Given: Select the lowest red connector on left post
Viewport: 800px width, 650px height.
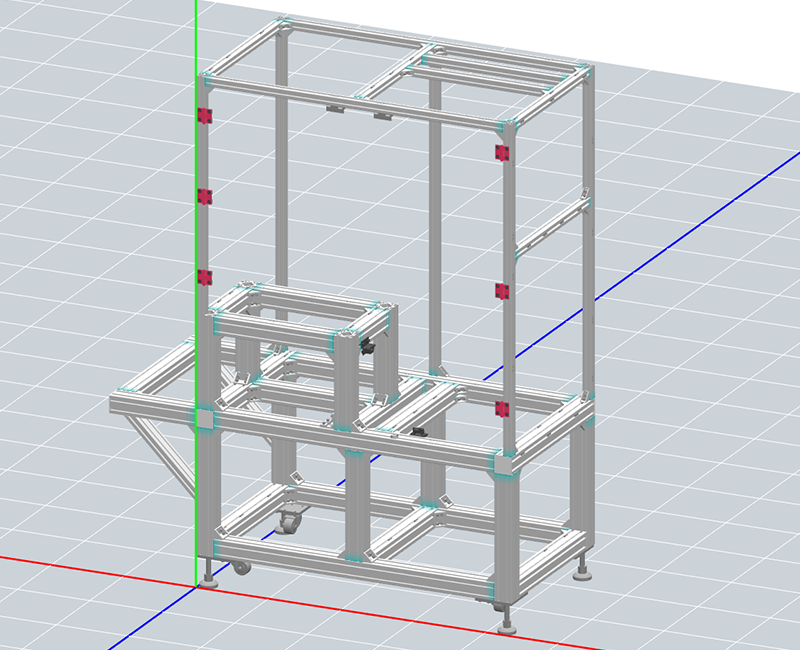Looking at the screenshot, I should click(206, 277).
